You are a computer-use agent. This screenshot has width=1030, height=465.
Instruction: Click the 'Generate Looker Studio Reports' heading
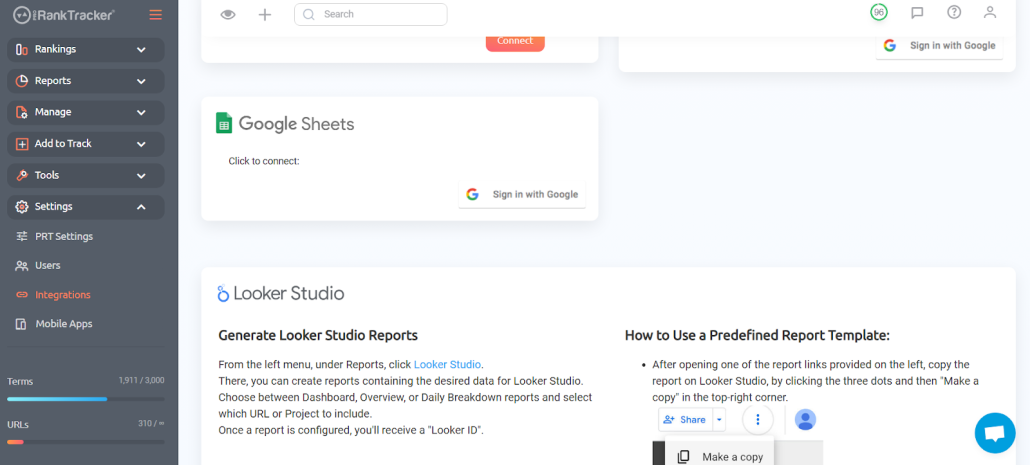(318, 336)
